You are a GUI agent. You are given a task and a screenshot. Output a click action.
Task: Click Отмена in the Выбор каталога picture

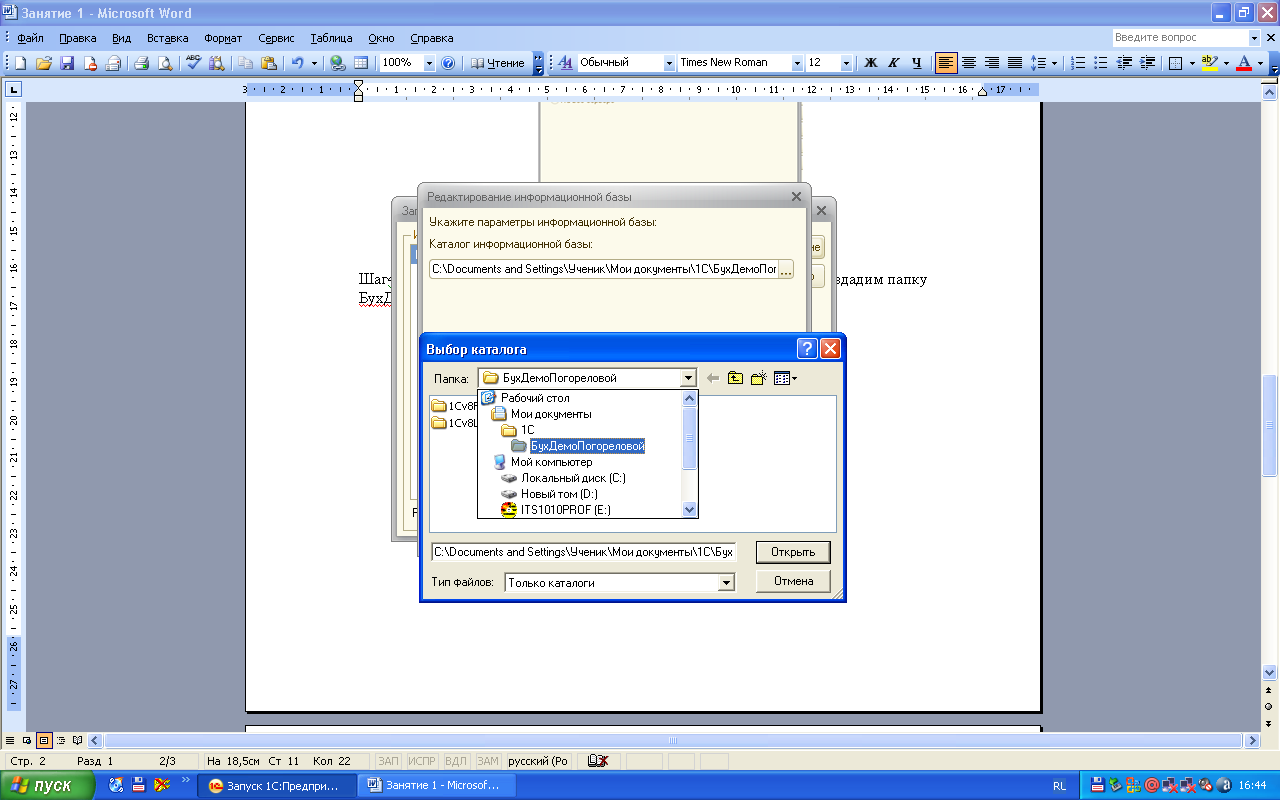click(x=793, y=581)
